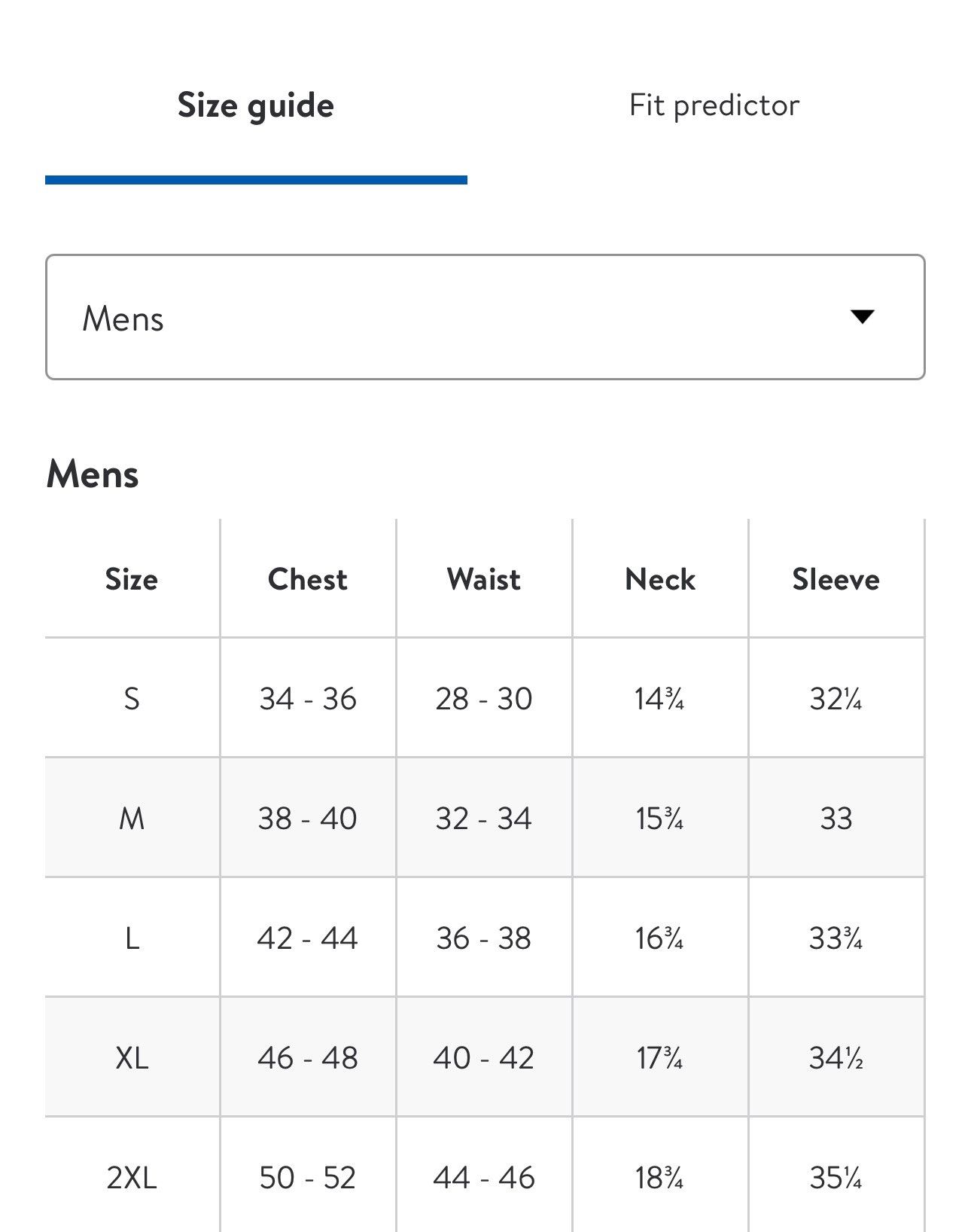Click the 34½ sleeve measurement cell
Viewport: 971px width, 1232px height.
836,1058
